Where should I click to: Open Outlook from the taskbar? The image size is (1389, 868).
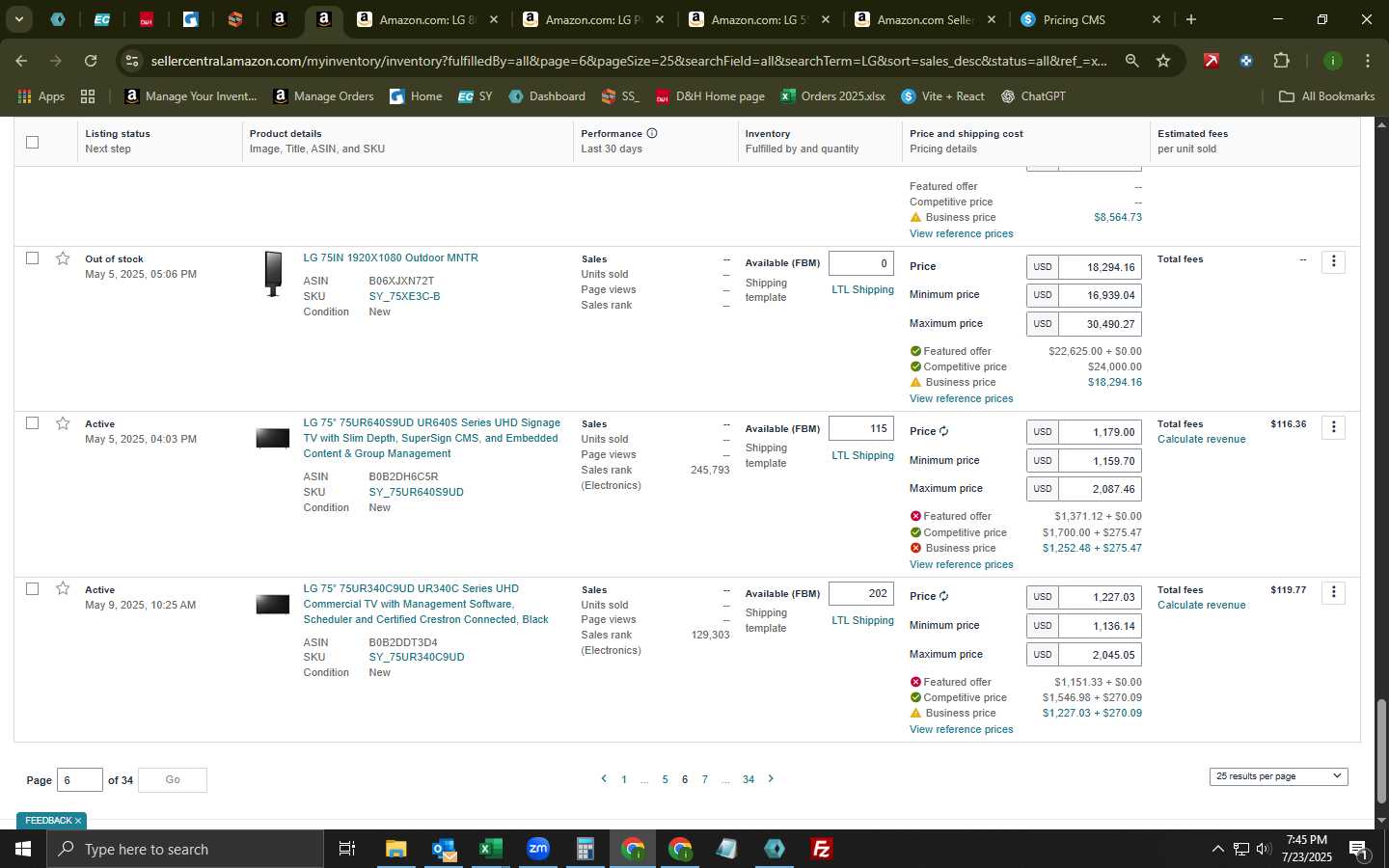point(444,849)
